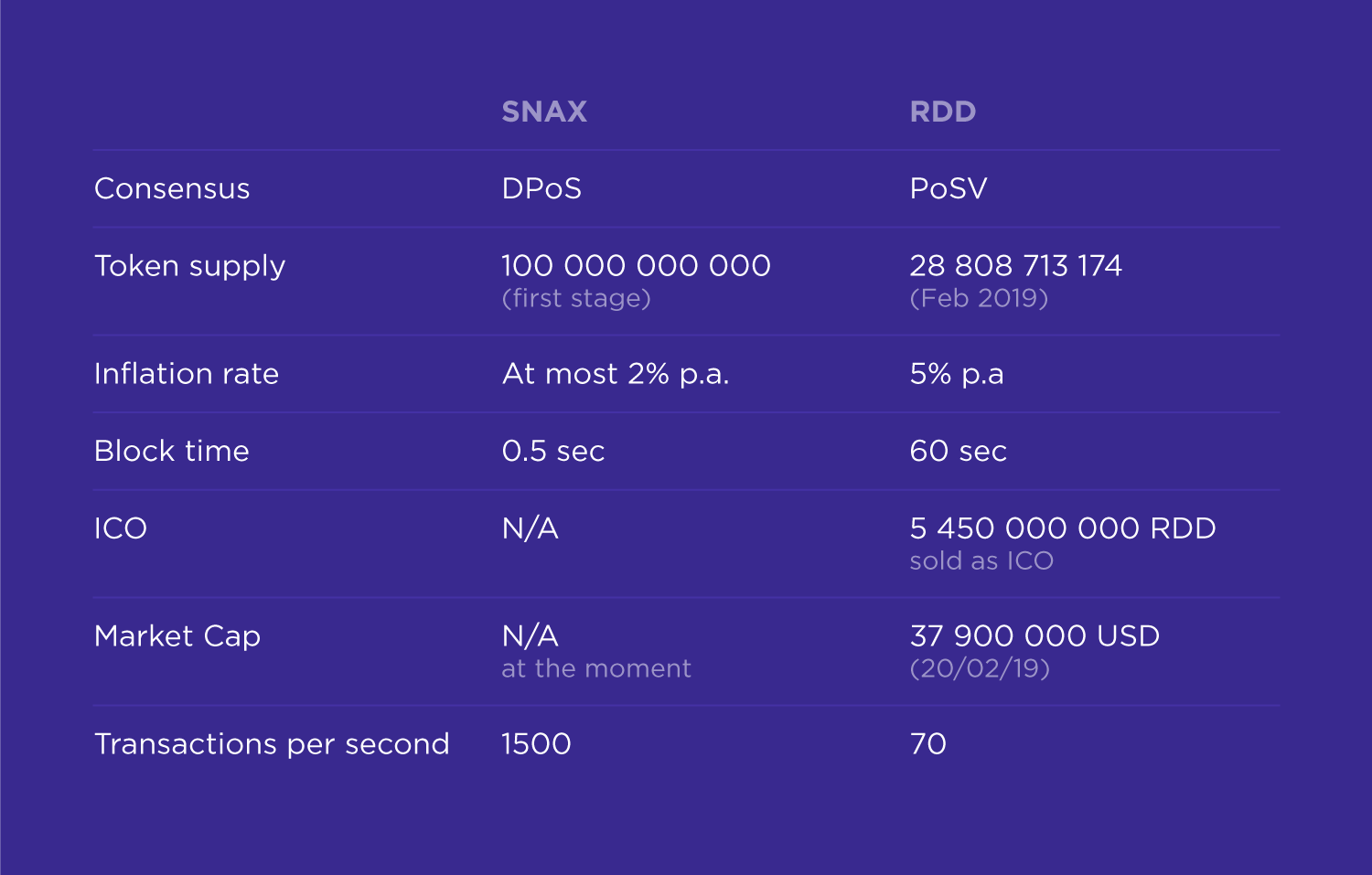The height and width of the screenshot is (875, 1372).
Task: Click the 5 450 000 000 RDD value
Action: (x=1063, y=528)
